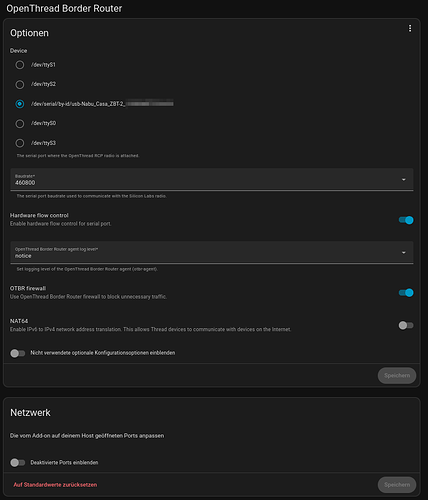Show unused optional configuration options toggle

coord(18,353)
